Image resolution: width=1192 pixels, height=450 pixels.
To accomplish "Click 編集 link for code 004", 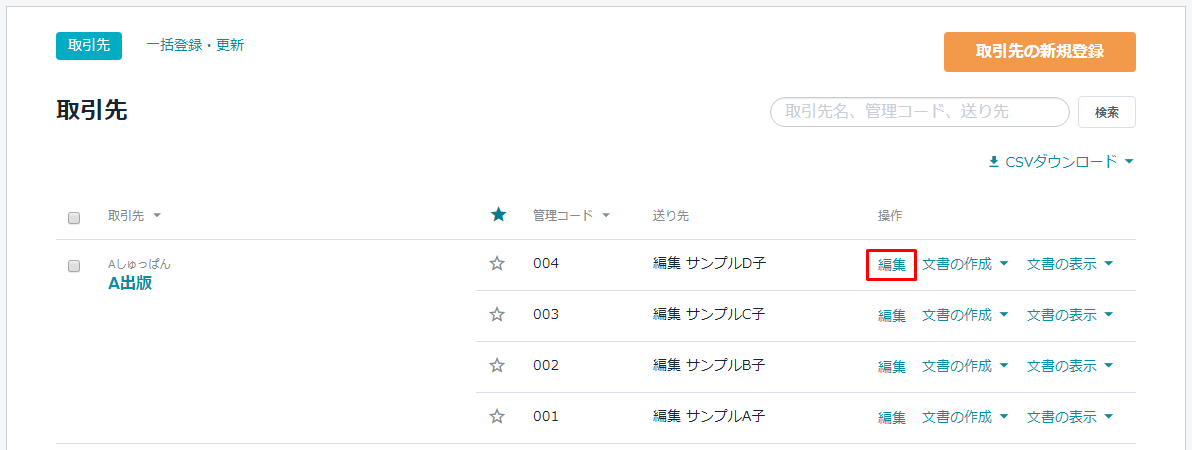I will tap(892, 265).
